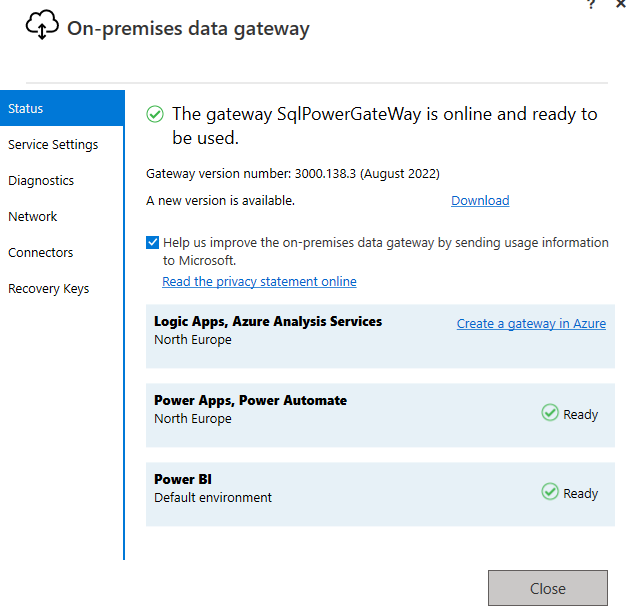
Task: Click North Europe under Power Apps
Action: pos(193,419)
